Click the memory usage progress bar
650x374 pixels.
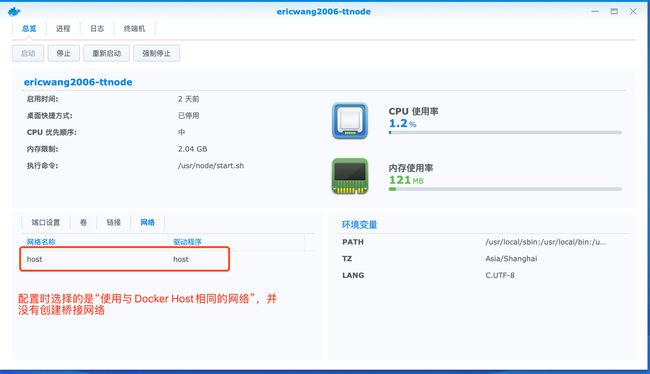[x=505, y=189]
